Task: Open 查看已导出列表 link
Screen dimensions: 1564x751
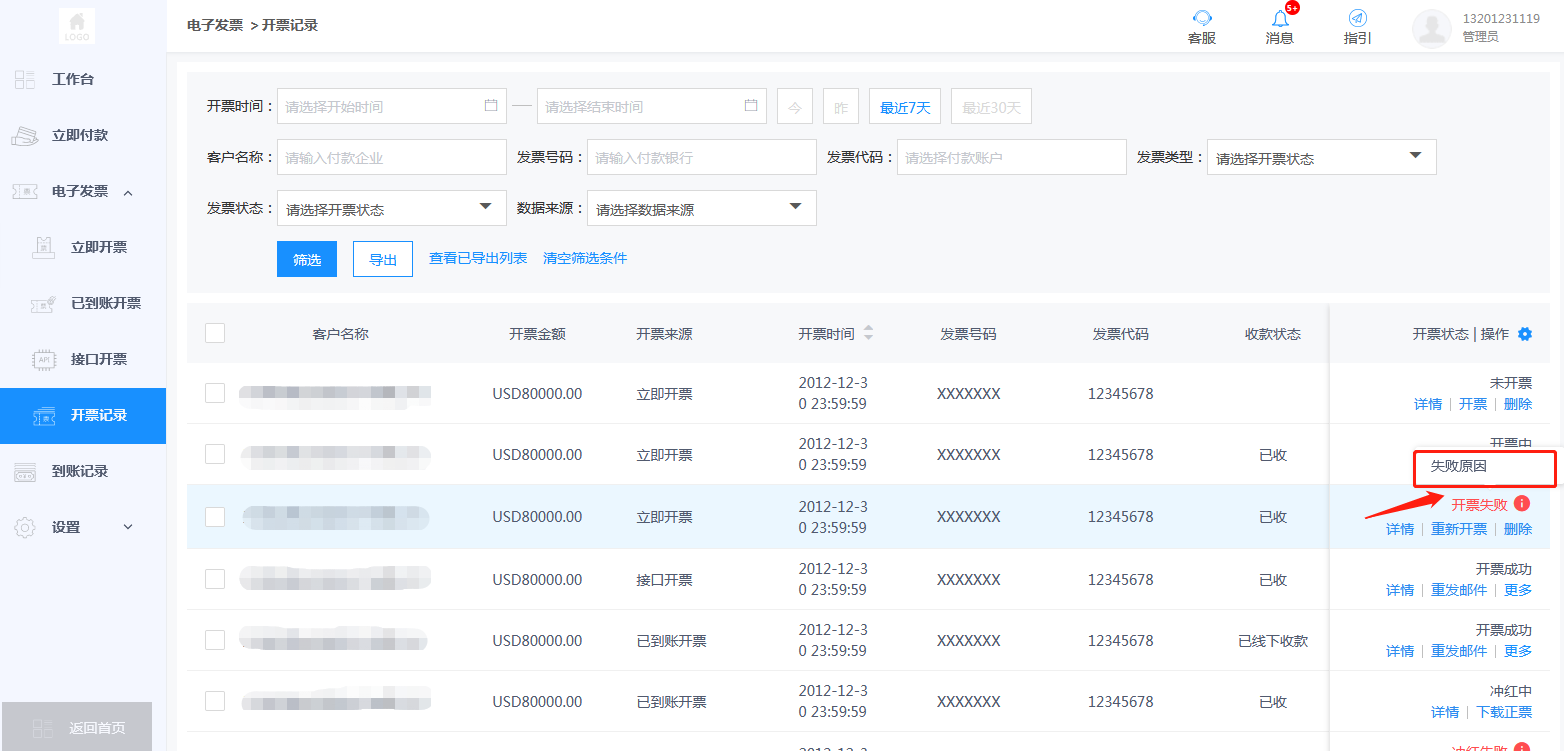Action: 478,258
